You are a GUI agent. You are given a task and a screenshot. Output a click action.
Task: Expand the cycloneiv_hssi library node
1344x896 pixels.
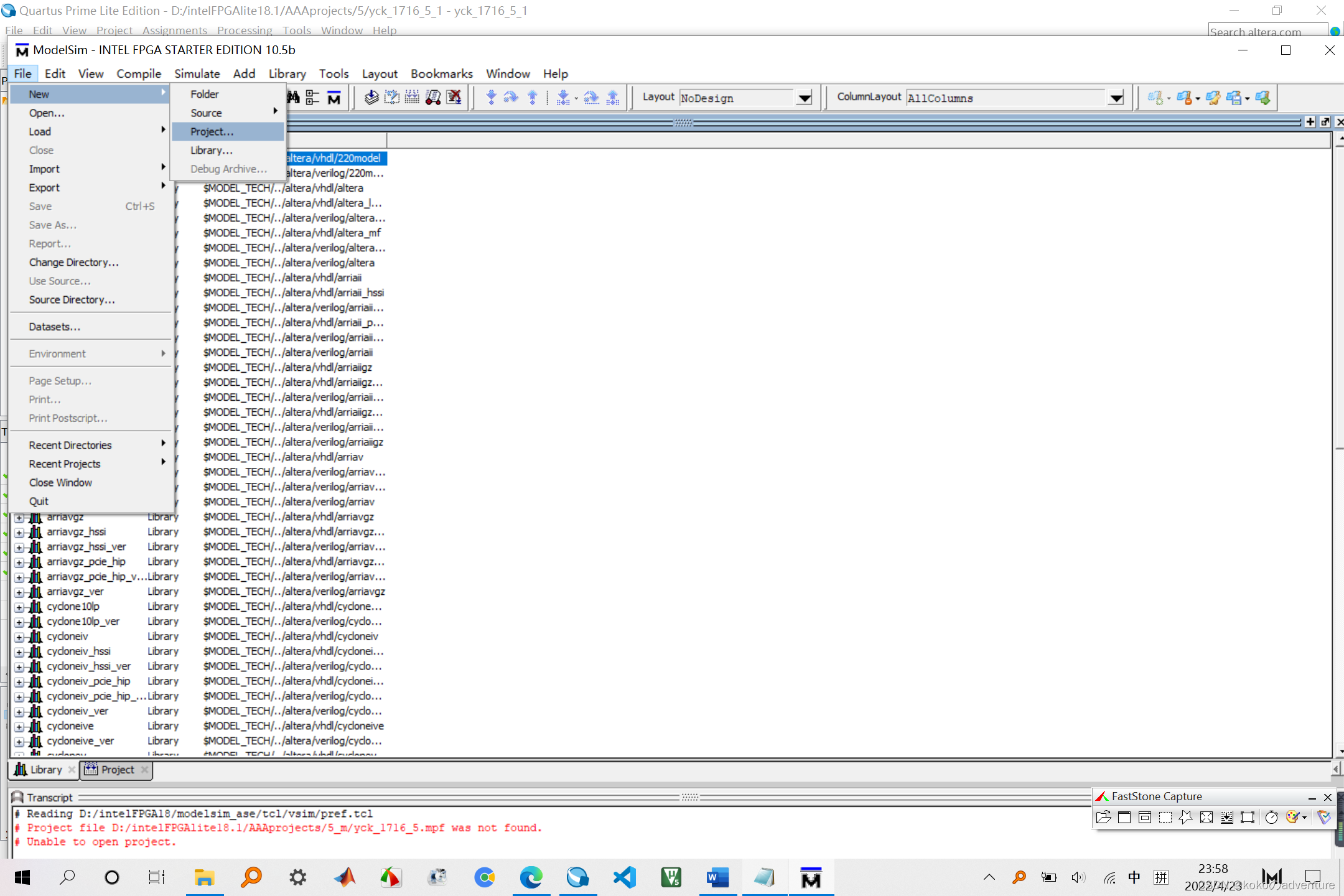click(x=19, y=652)
